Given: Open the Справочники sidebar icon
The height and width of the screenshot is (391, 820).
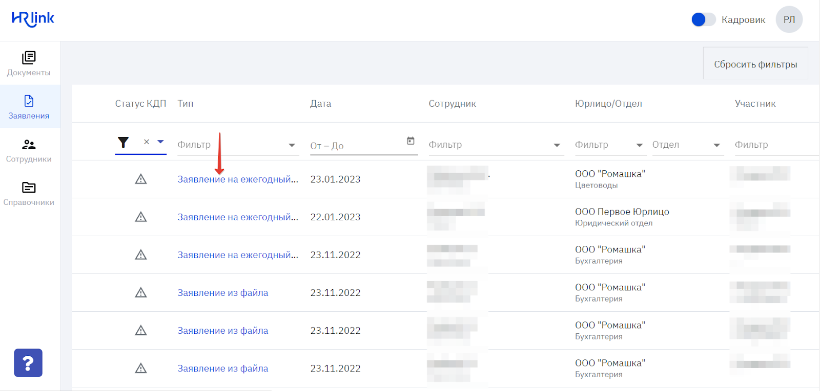Looking at the screenshot, I should (x=29, y=187).
